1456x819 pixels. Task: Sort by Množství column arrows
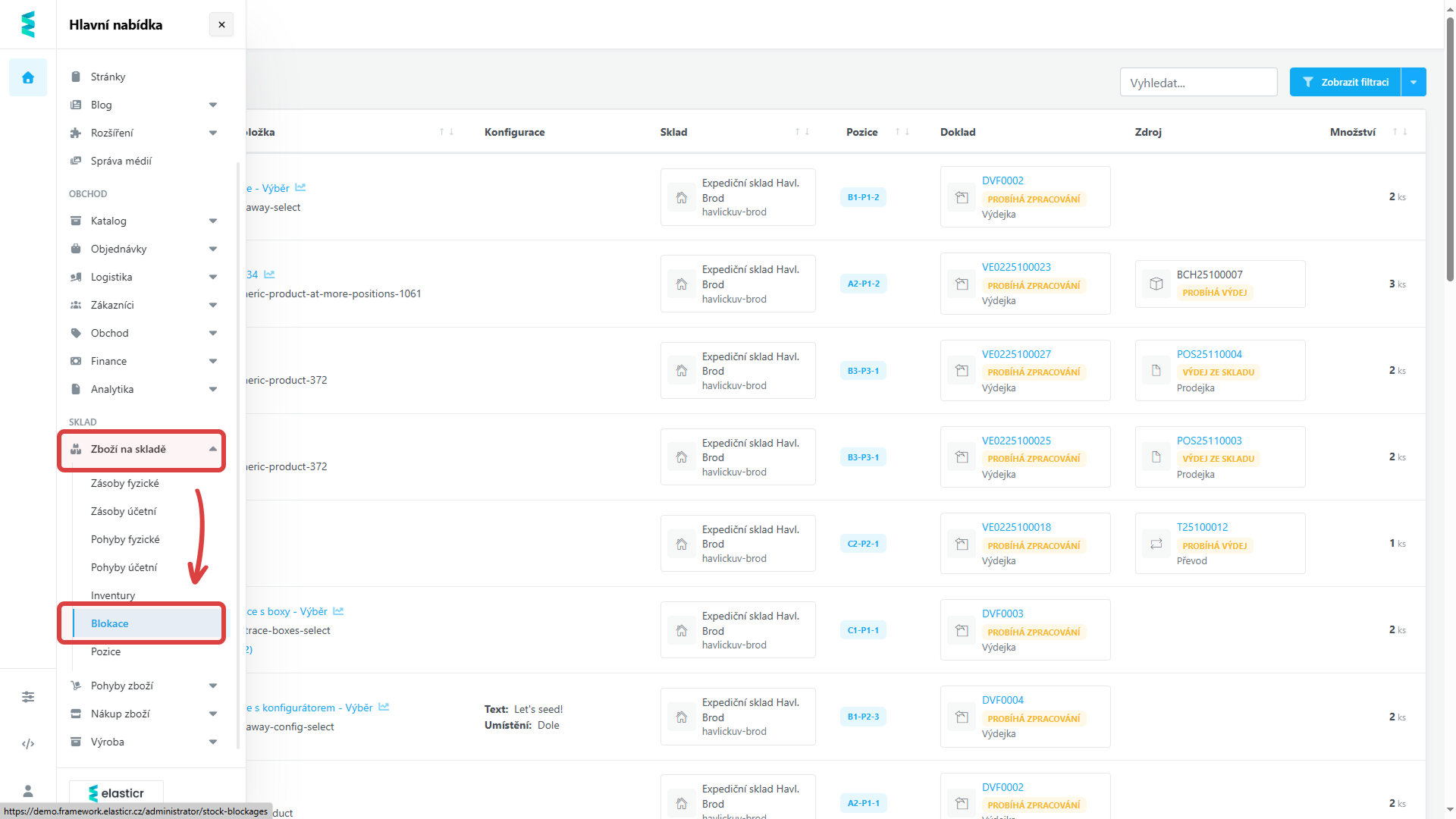coord(1399,132)
